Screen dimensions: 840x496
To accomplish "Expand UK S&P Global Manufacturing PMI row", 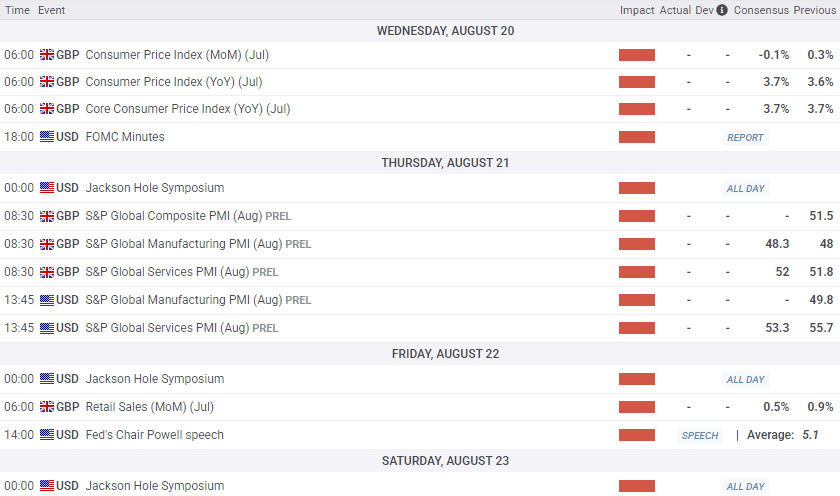I will (184, 244).
